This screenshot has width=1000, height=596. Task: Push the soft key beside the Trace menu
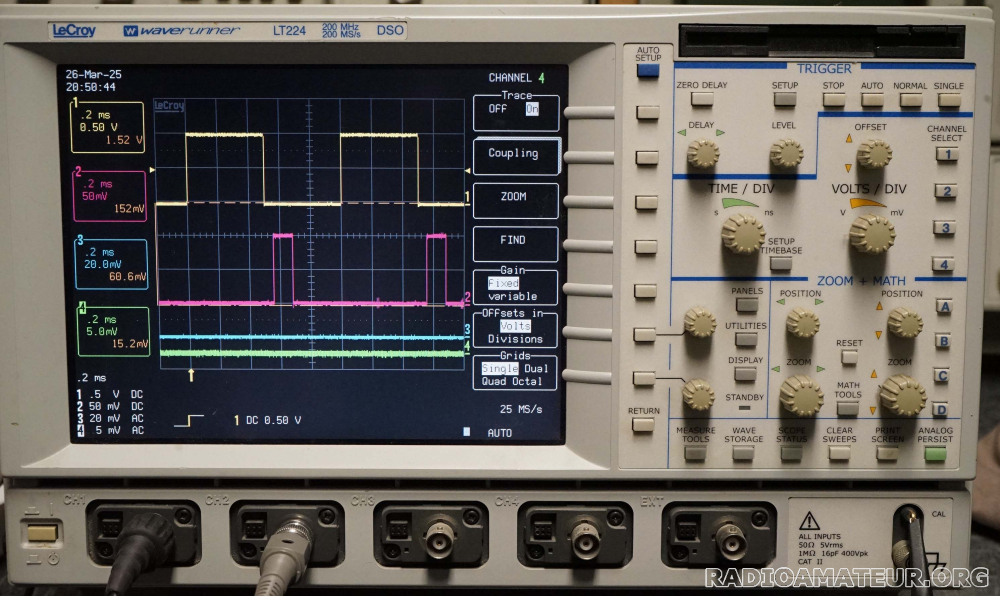click(647, 113)
